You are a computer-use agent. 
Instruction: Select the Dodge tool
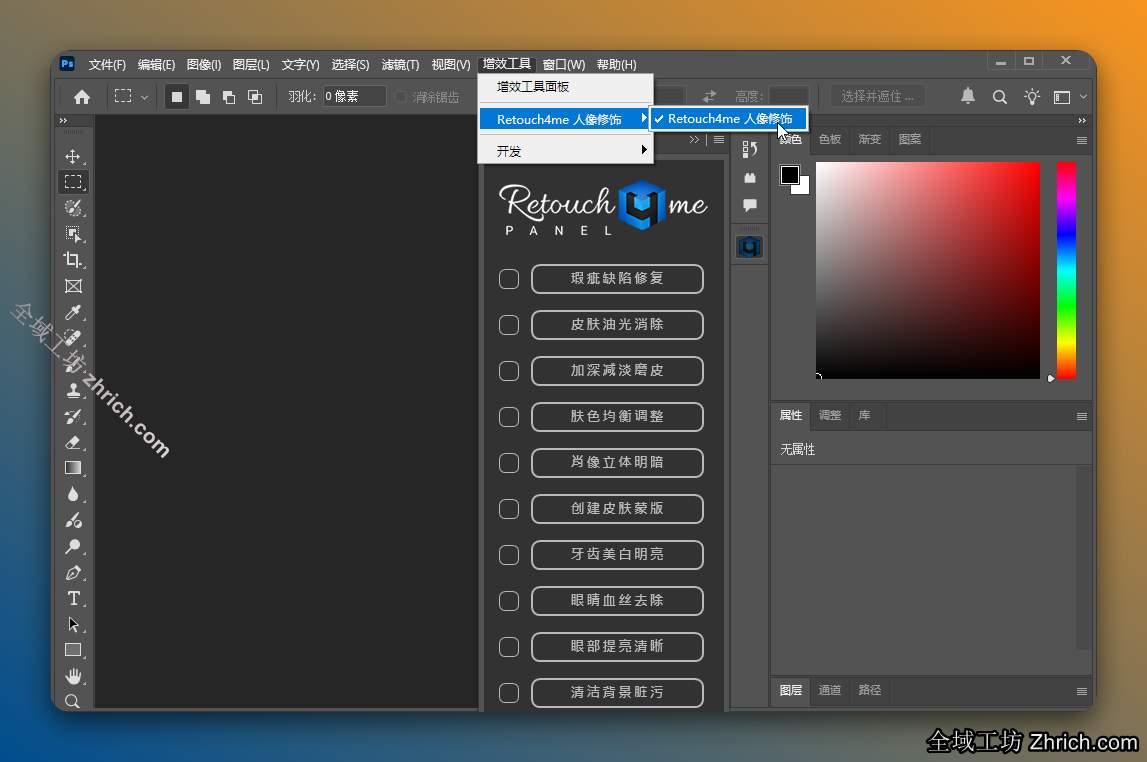72,546
